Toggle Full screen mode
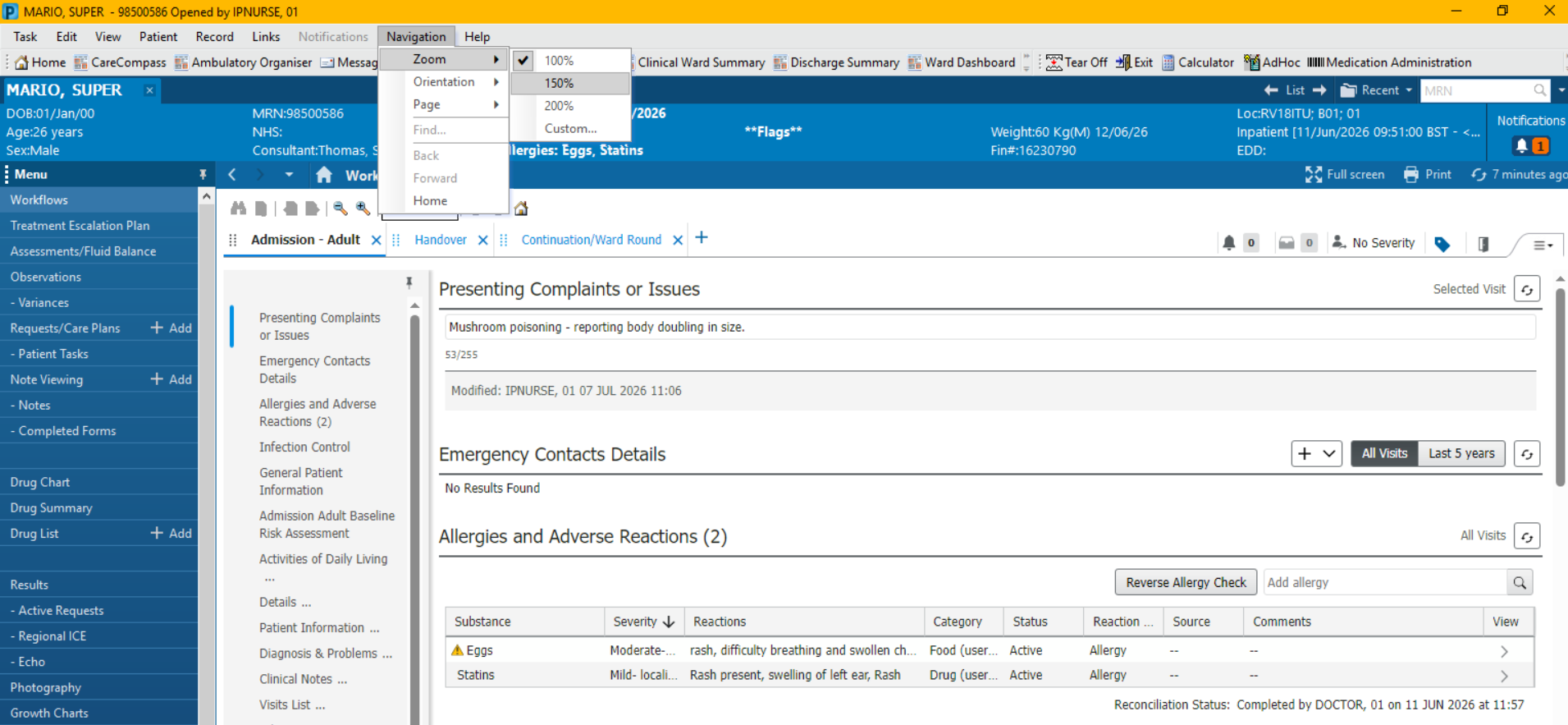The height and width of the screenshot is (725, 1568). [1345, 175]
